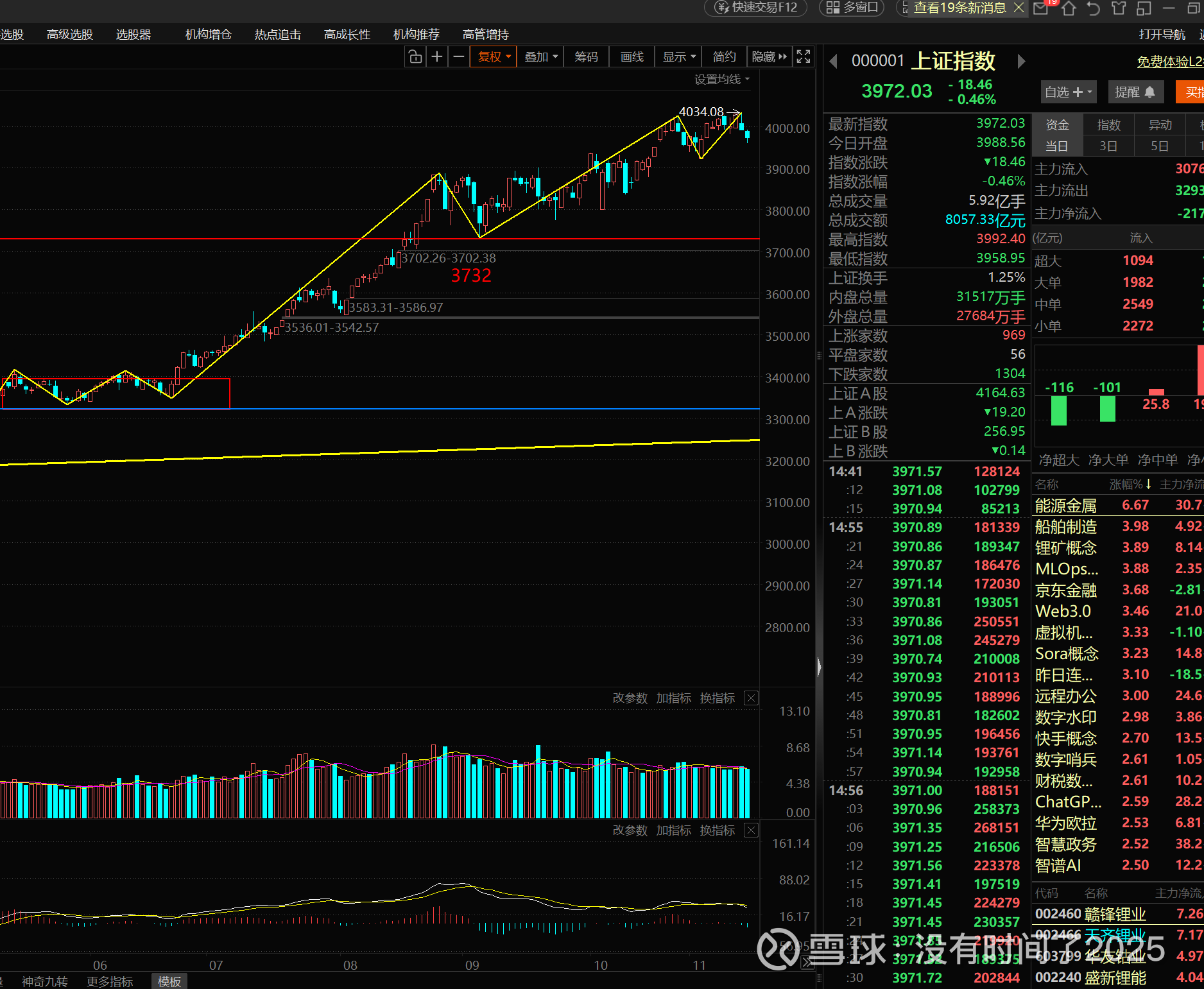View the 19 new messages notice
Image resolution: width=1204 pixels, height=989 pixels.
tap(959, 8)
